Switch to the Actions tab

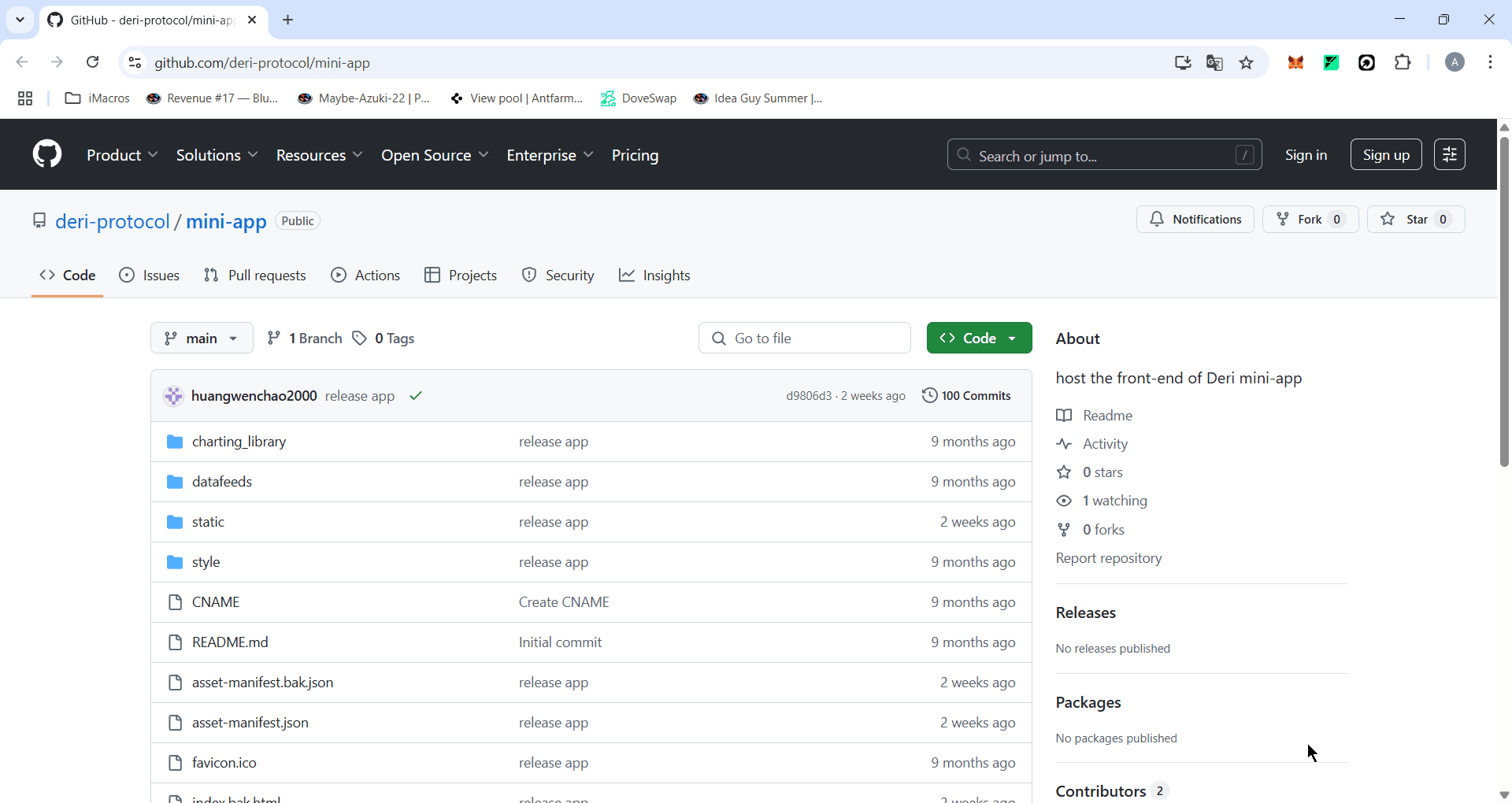point(365,276)
